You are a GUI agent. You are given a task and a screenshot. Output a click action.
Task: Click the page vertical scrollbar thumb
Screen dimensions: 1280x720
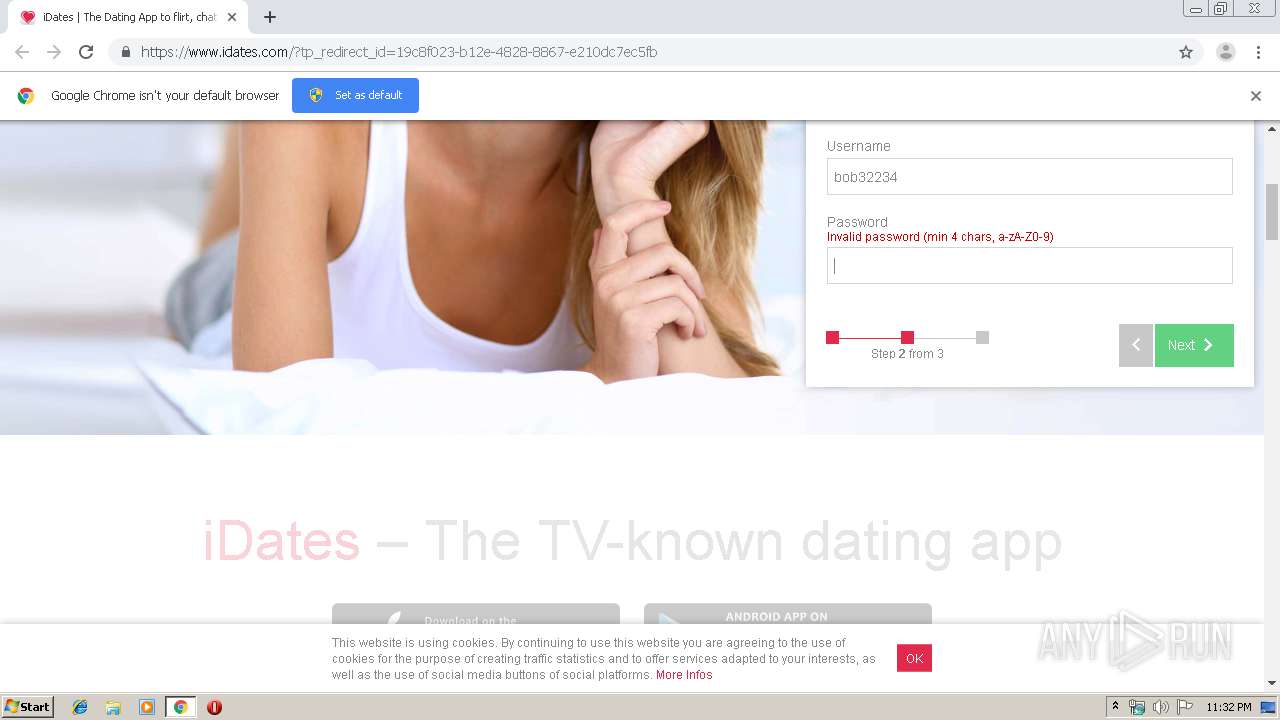click(1272, 212)
